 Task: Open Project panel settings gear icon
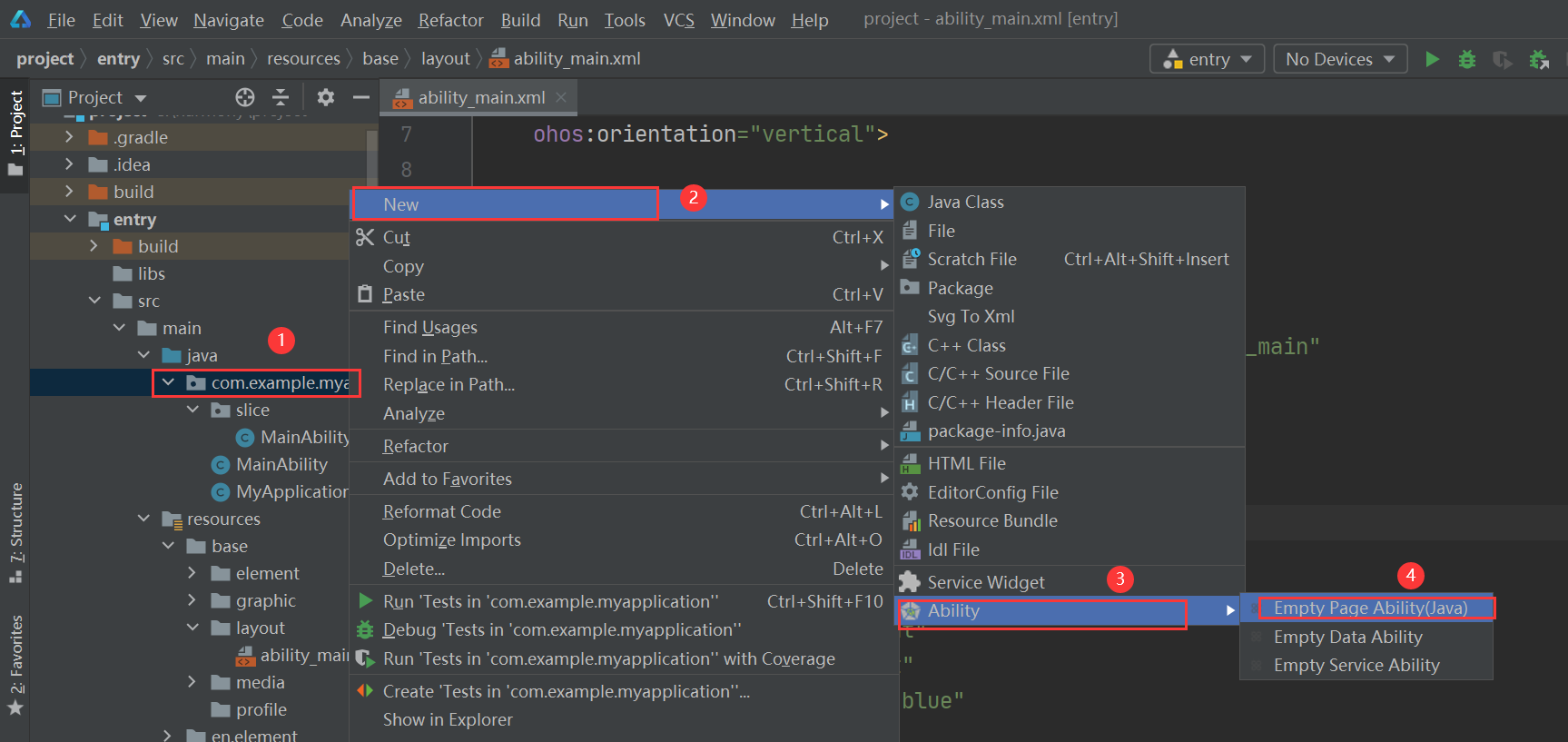pos(326,97)
